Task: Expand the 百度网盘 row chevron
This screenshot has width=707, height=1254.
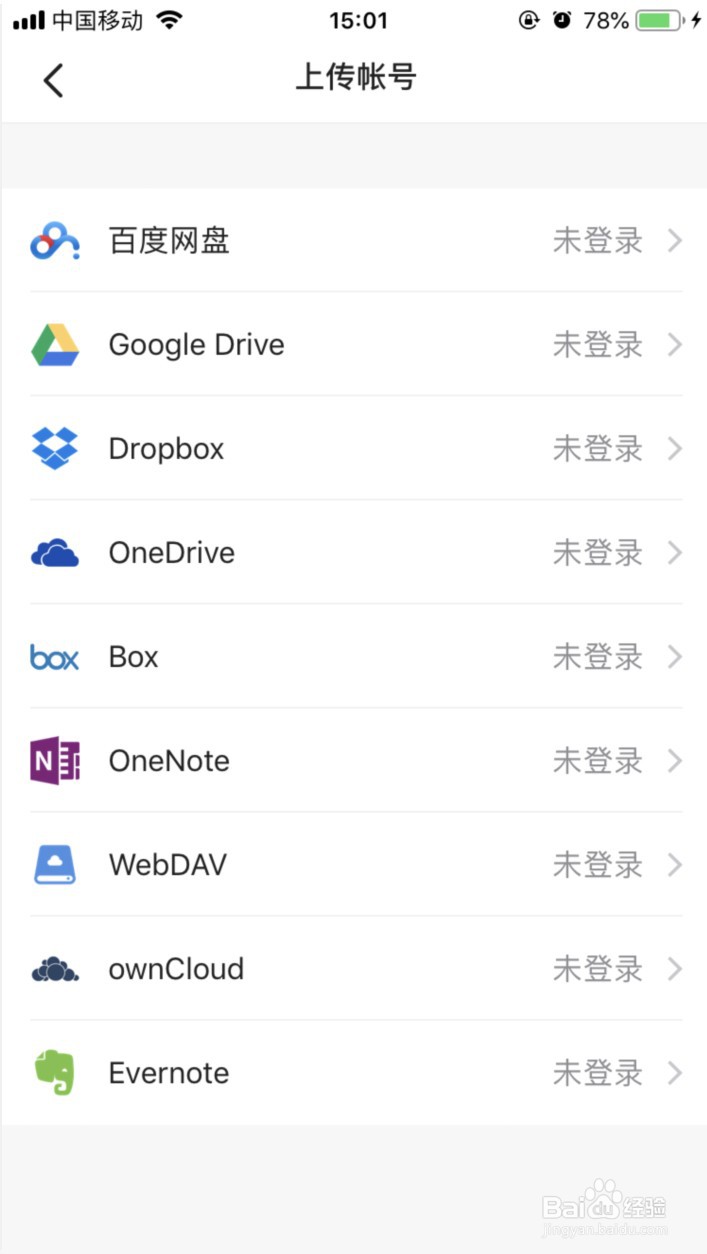Action: tap(675, 241)
